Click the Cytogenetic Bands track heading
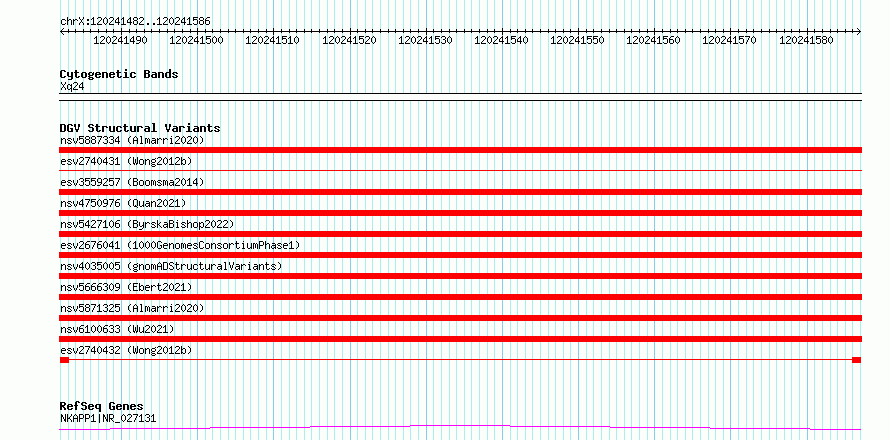 point(119,74)
